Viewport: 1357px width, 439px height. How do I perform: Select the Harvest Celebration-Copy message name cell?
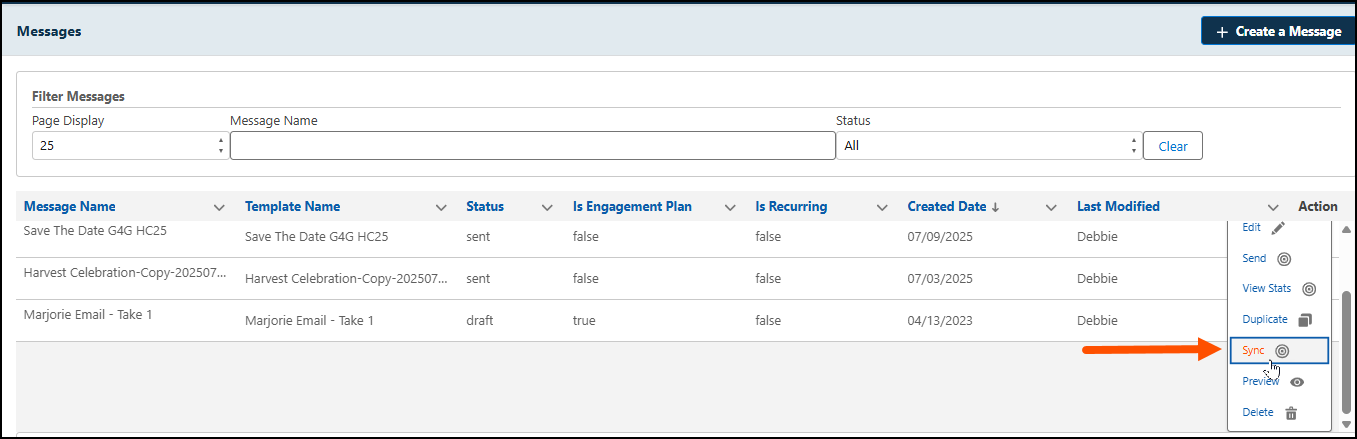tap(125, 273)
